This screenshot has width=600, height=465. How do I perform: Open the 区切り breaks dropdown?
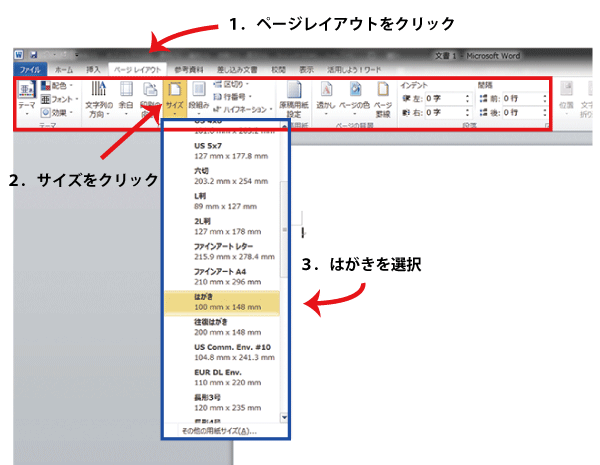[231, 84]
